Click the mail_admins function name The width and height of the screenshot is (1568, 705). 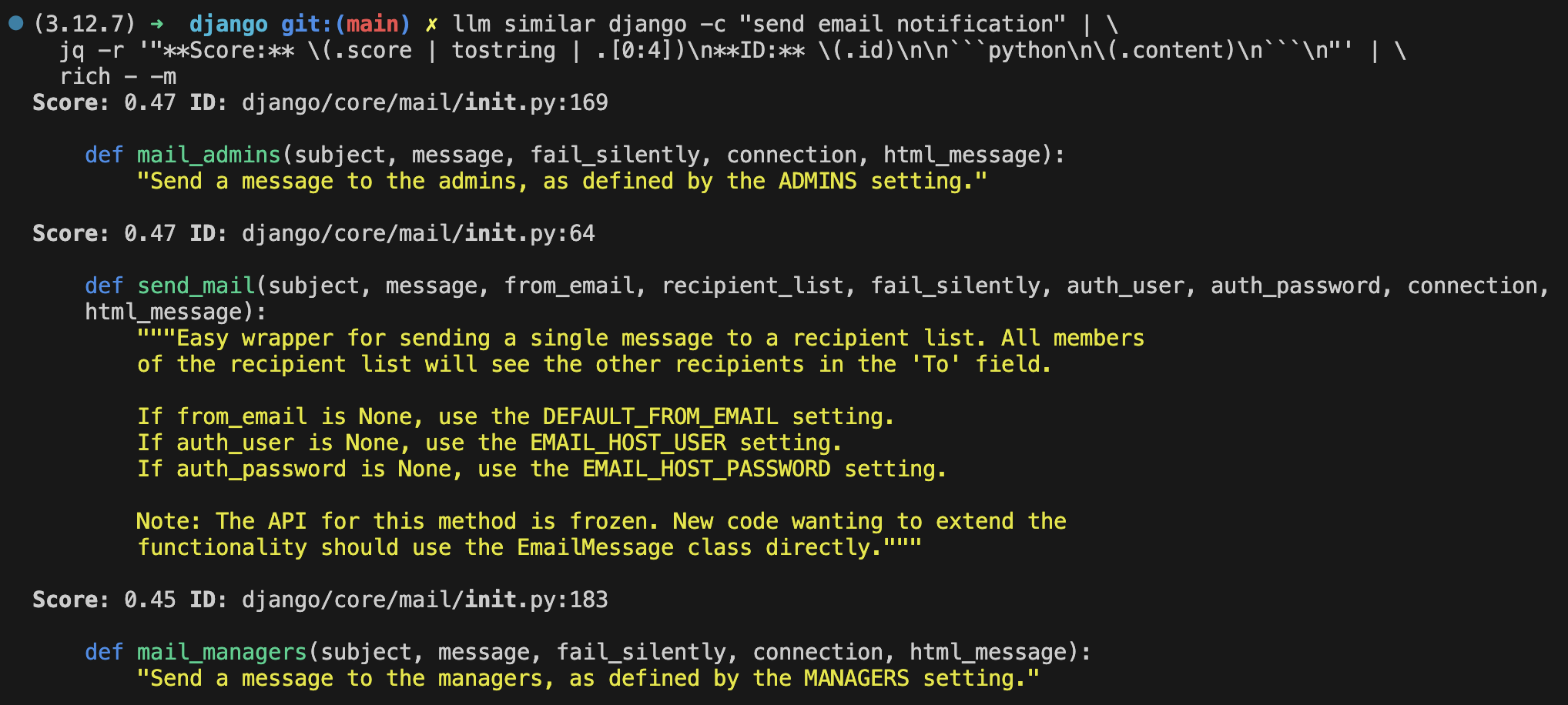209,155
